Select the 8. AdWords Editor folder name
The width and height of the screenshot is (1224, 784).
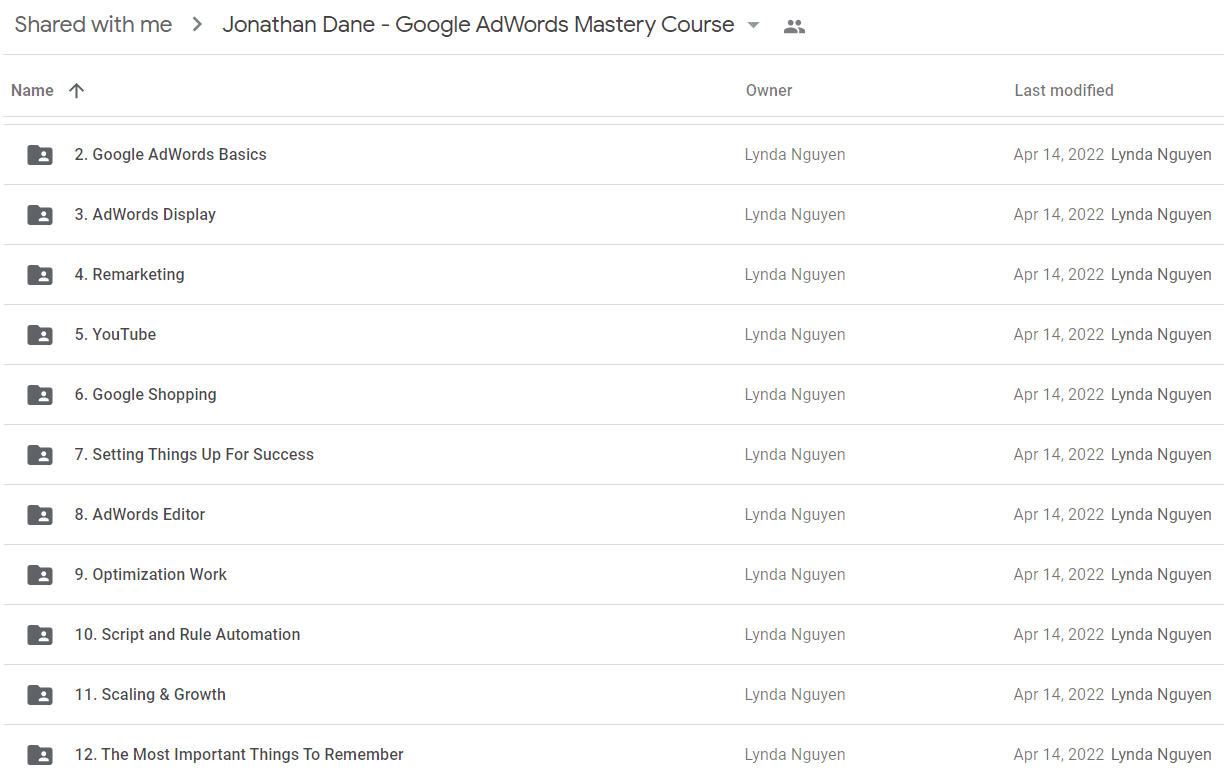(140, 514)
